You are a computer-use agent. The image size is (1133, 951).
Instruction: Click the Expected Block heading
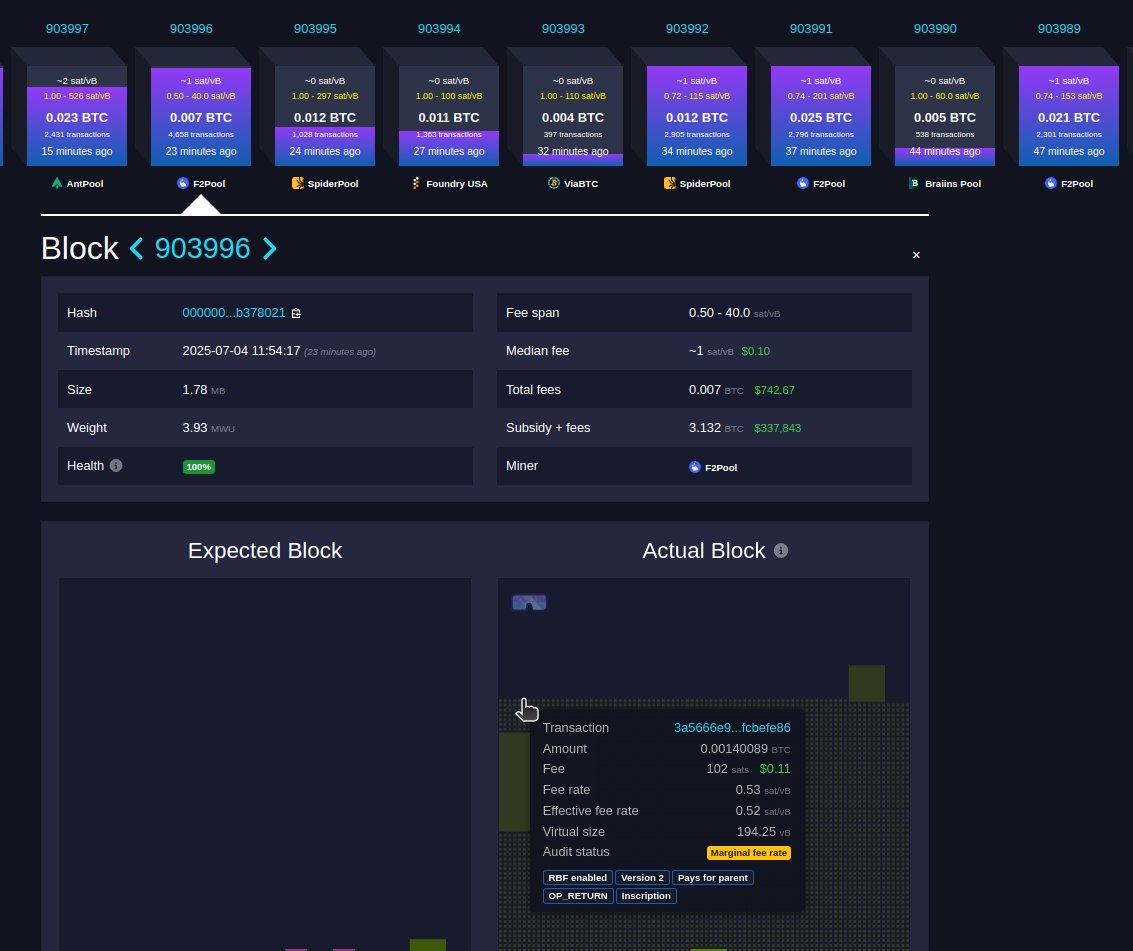coord(265,551)
